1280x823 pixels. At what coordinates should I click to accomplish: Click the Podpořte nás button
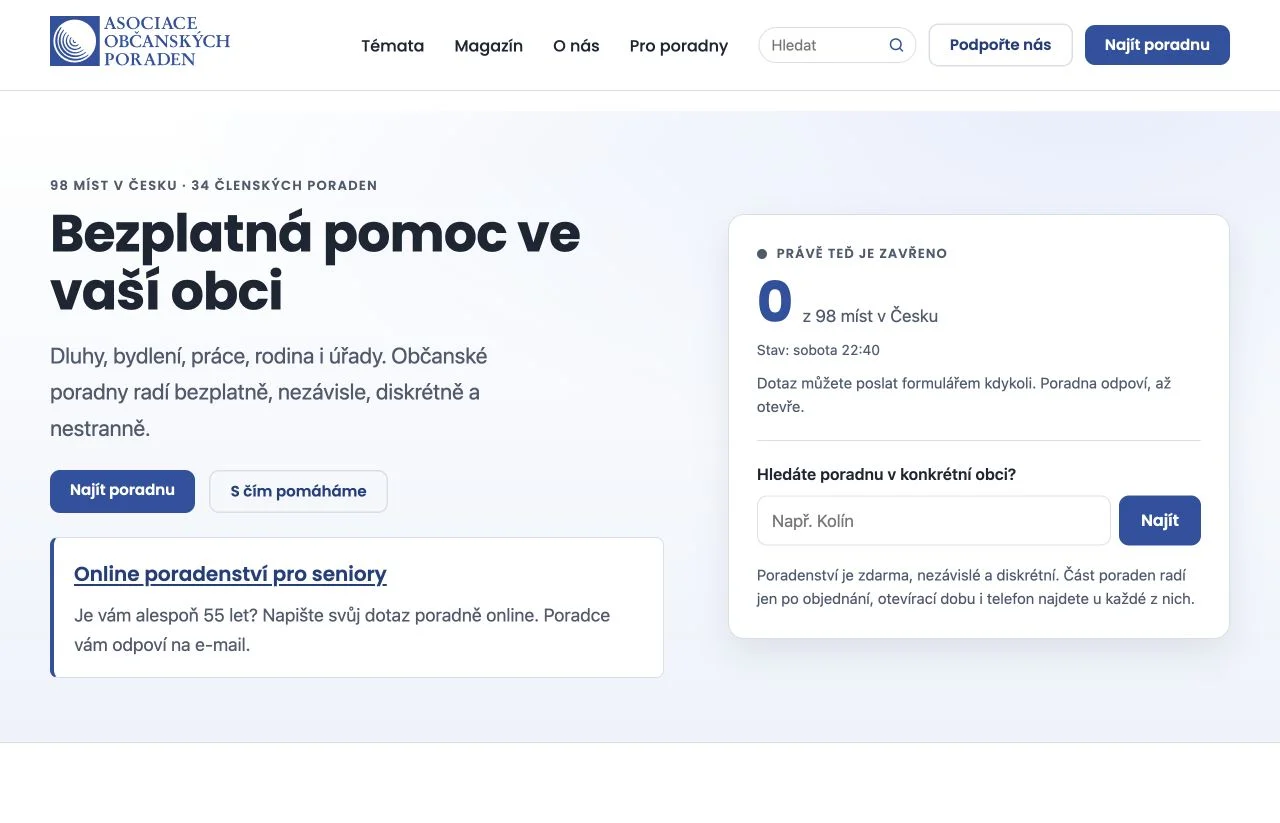1000,45
